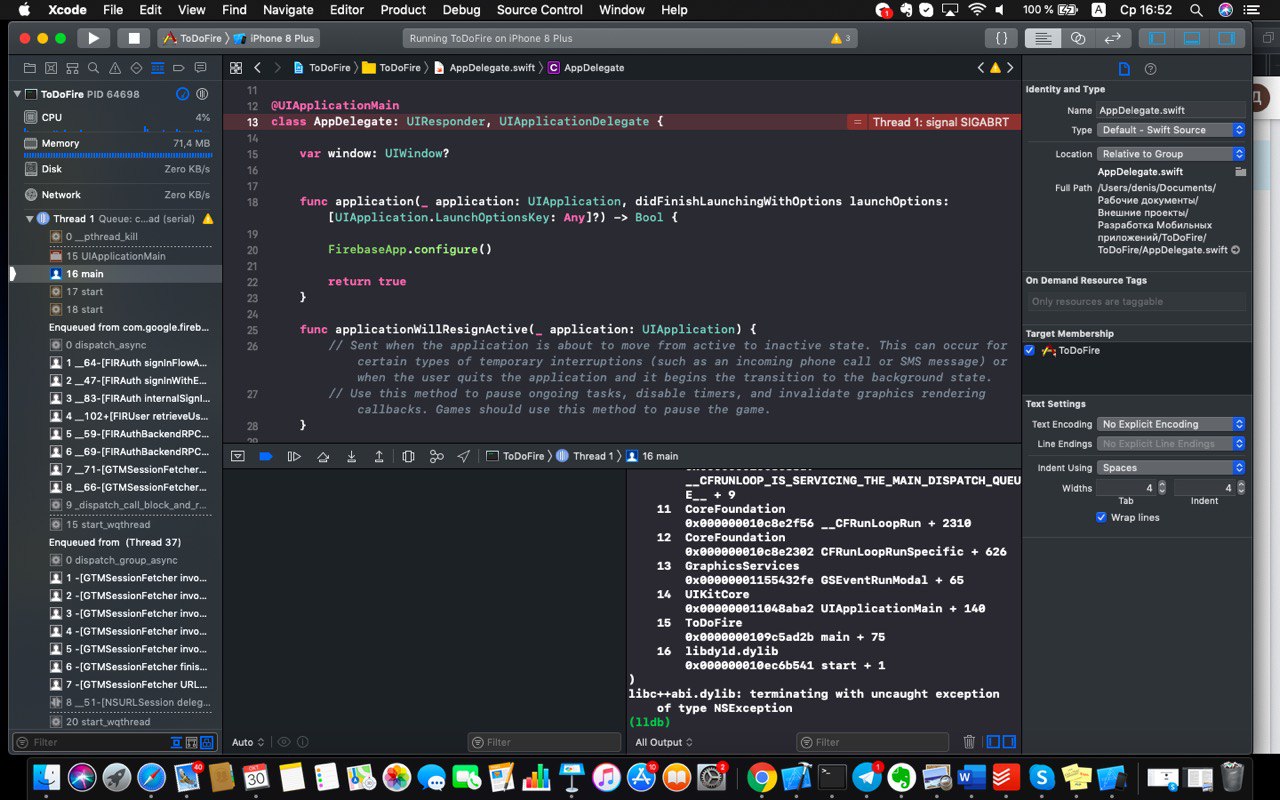Go forward in editor history
The image size is (1280, 800).
pos(278,68)
